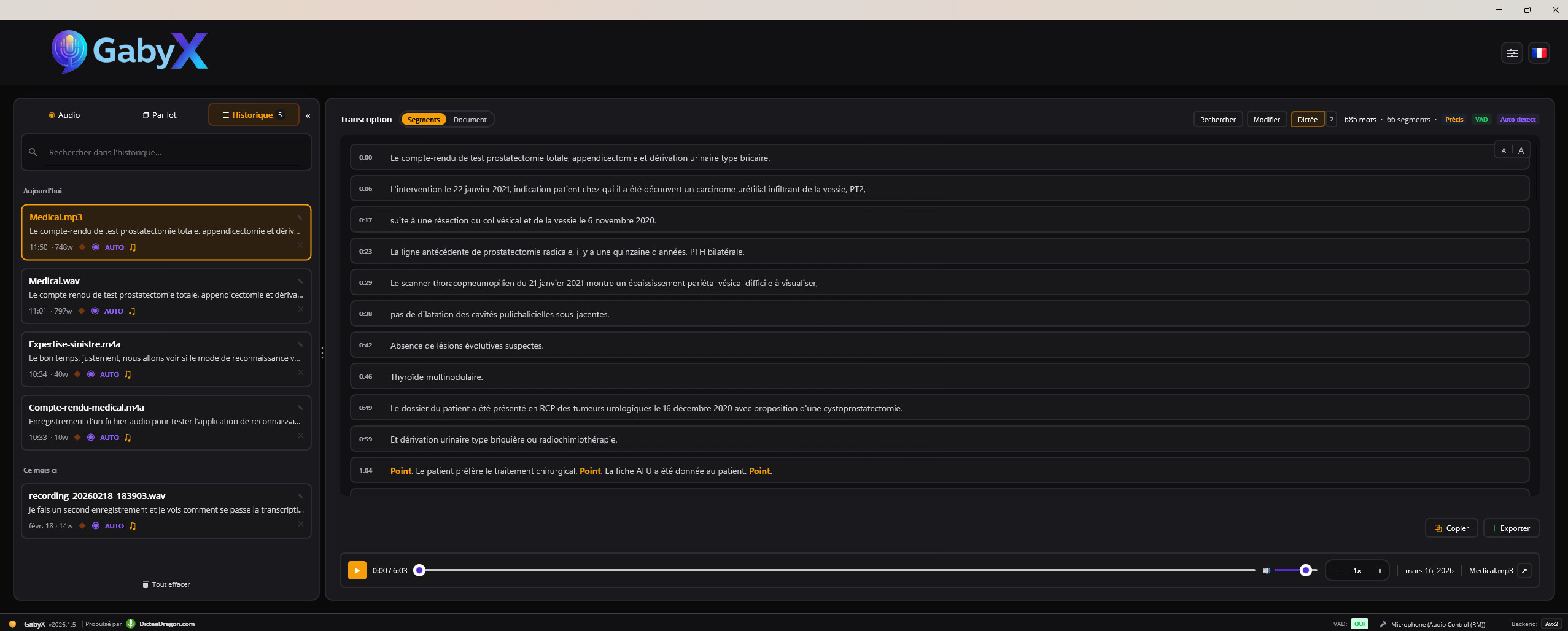Click the edit pencil on Medical.wav entry
This screenshot has width=1568, height=631.
click(300, 281)
